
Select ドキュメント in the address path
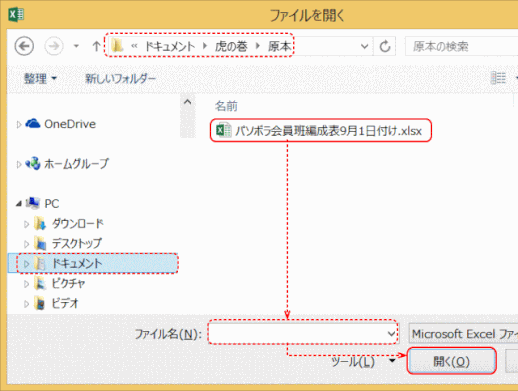(170, 46)
